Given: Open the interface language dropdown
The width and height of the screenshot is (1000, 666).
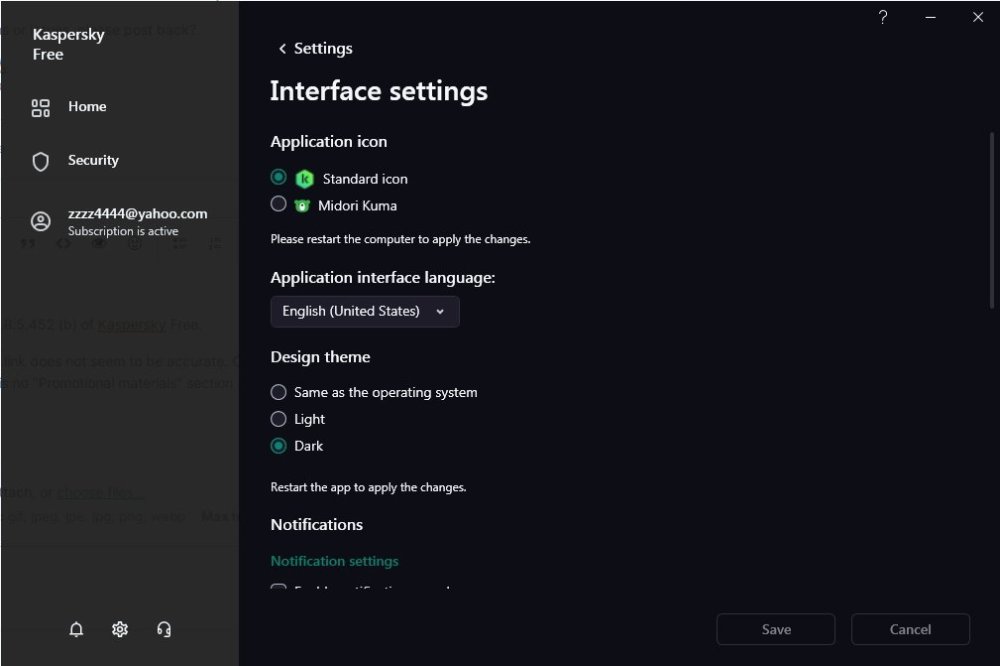Looking at the screenshot, I should pyautogui.click(x=365, y=311).
